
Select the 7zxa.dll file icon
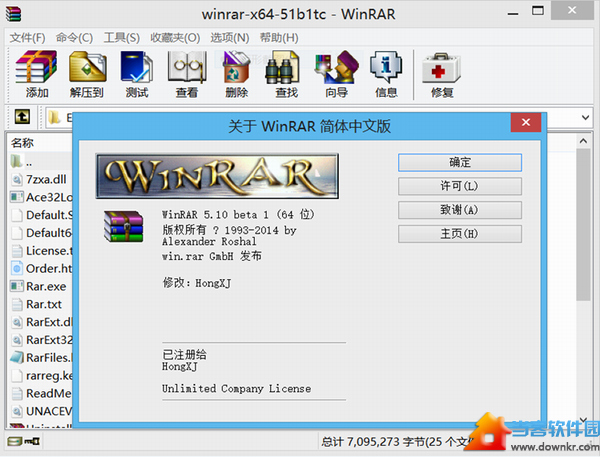click(16, 179)
